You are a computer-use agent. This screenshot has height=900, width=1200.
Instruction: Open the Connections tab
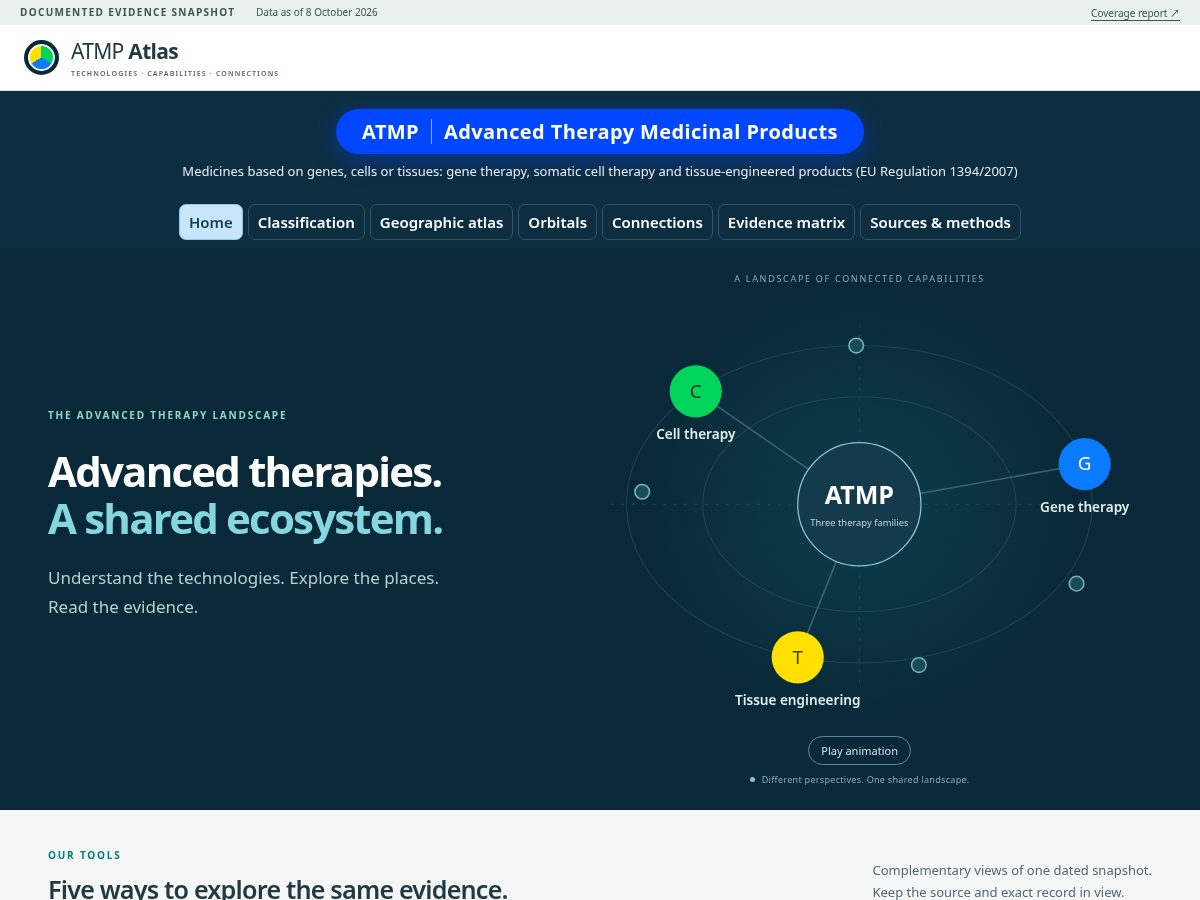(x=657, y=222)
